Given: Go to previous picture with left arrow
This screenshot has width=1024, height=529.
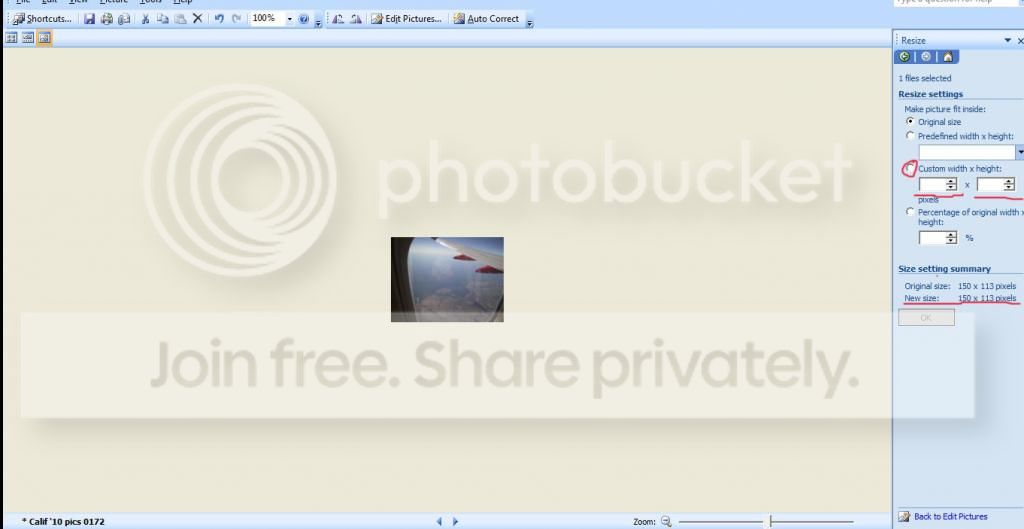Looking at the screenshot, I should (439, 521).
